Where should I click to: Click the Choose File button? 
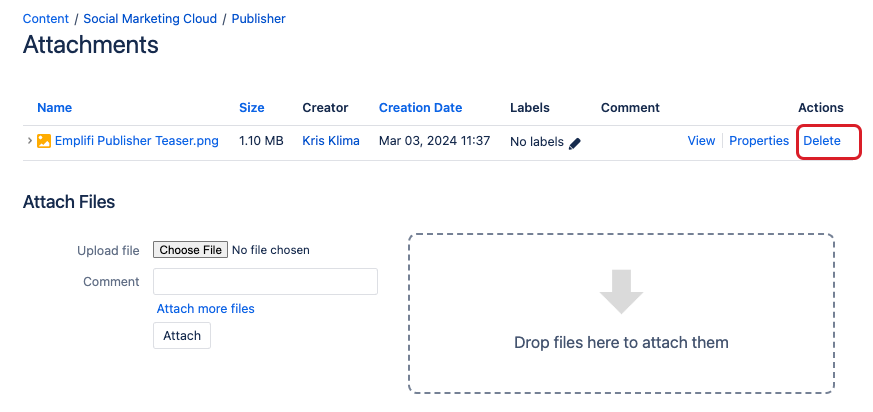point(190,250)
